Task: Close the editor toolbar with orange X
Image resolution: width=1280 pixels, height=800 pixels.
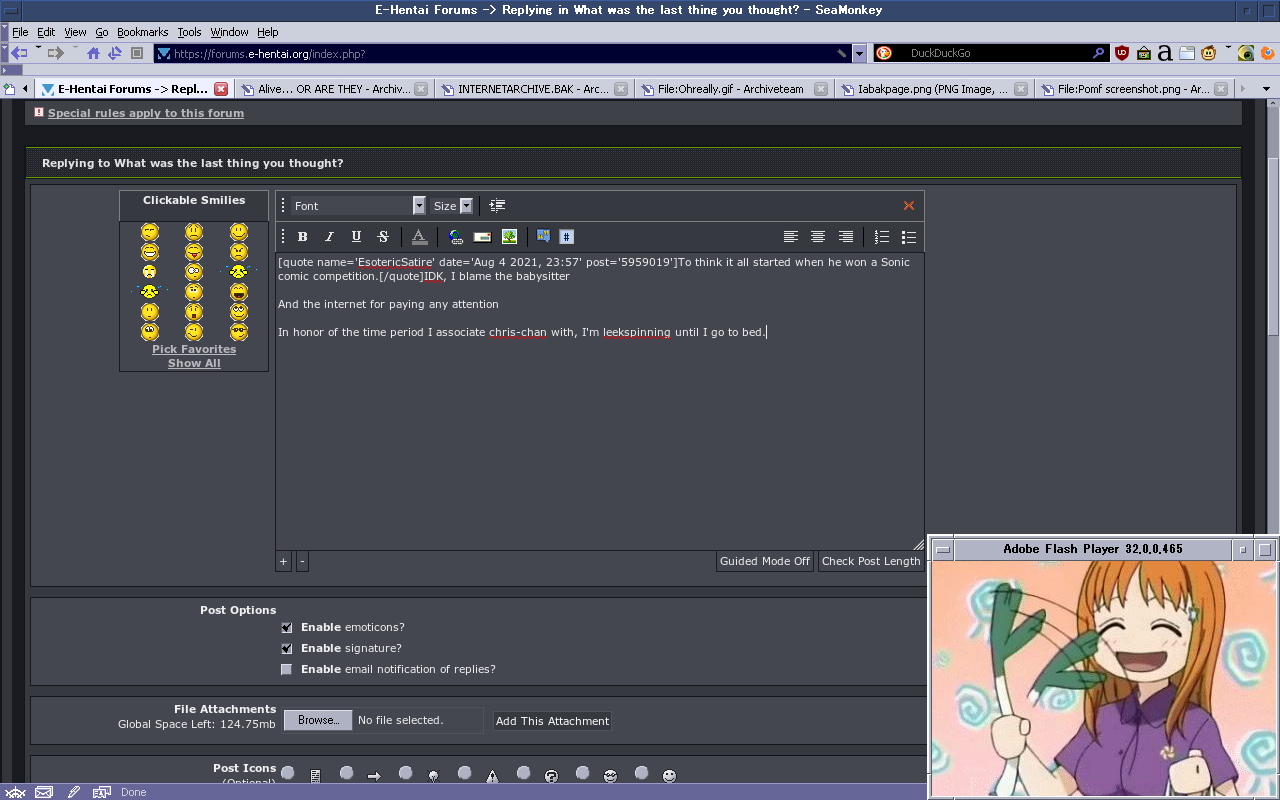Action: tap(909, 206)
